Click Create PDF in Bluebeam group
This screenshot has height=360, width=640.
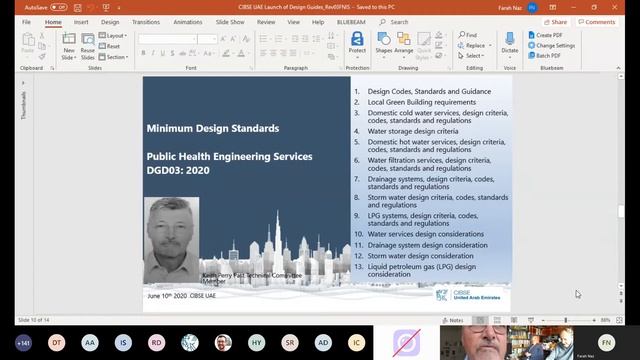(545, 35)
